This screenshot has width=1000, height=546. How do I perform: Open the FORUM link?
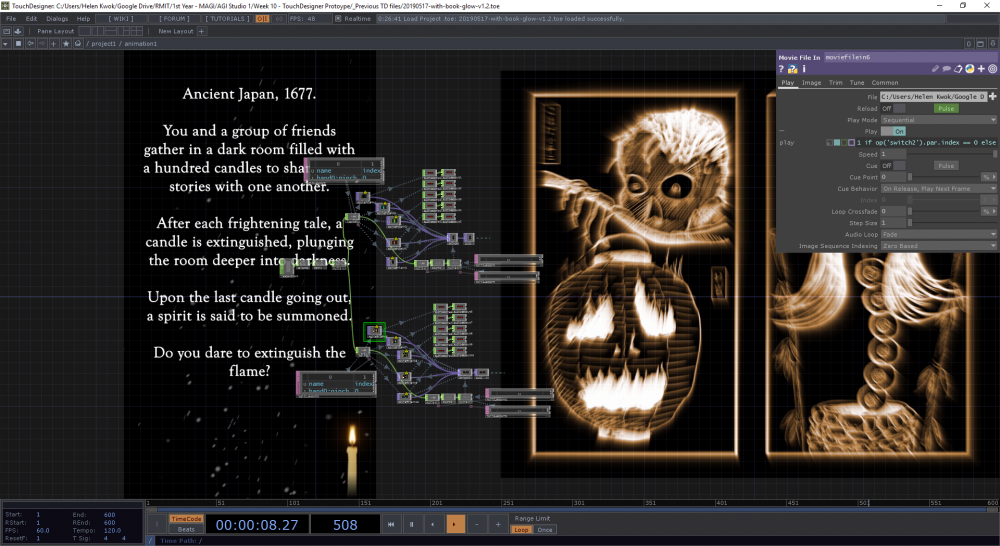174,18
